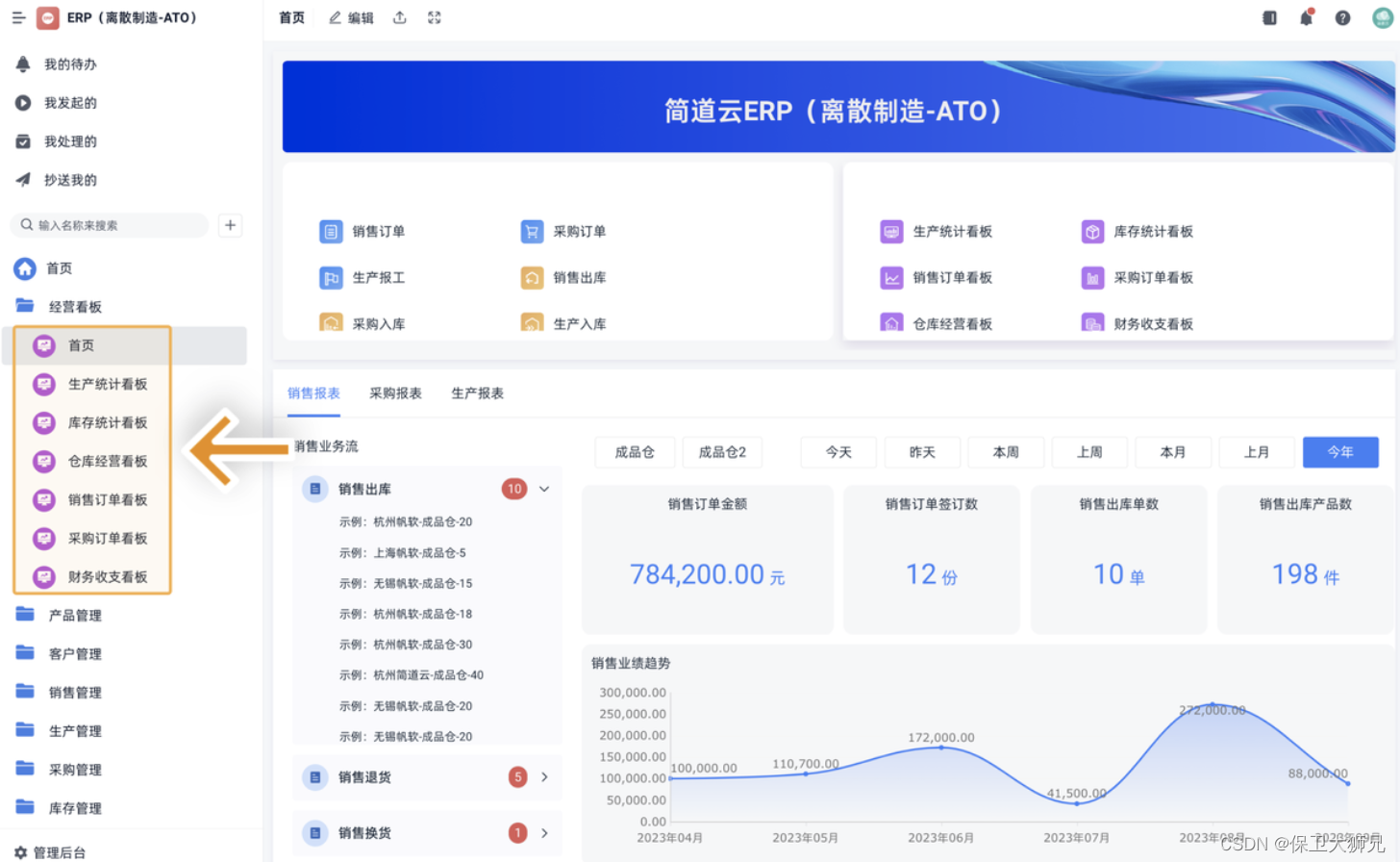Viewport: 1400px width, 862px height.
Task: Open the 生产入库 shortcut icon
Action: 532,322
